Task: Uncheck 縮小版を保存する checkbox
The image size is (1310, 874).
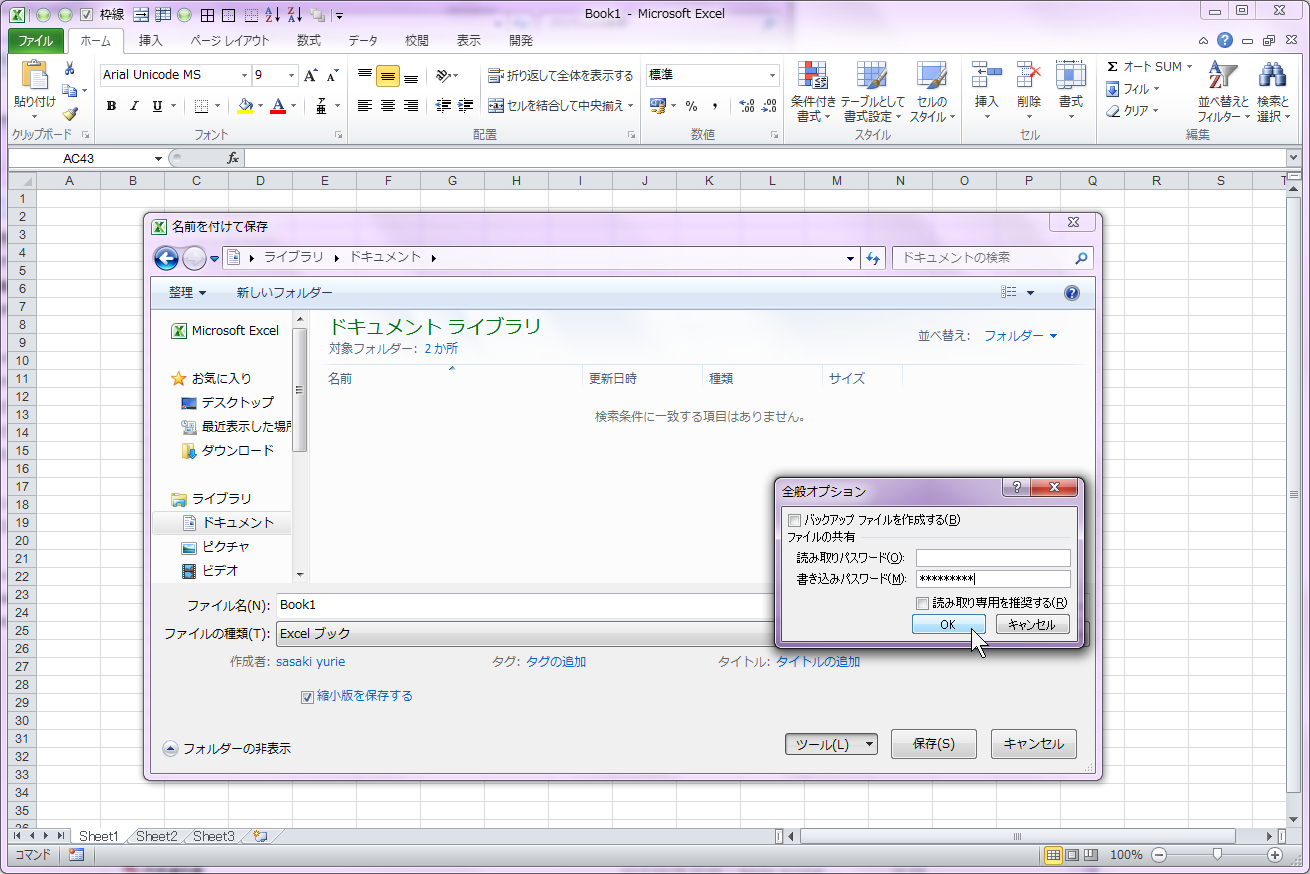Action: [x=307, y=697]
